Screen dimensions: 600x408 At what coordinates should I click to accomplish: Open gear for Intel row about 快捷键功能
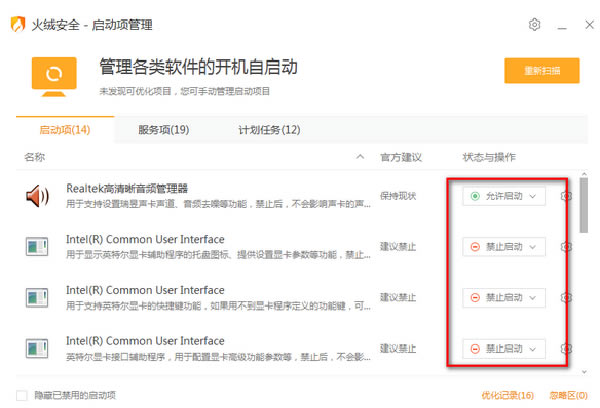click(566, 297)
